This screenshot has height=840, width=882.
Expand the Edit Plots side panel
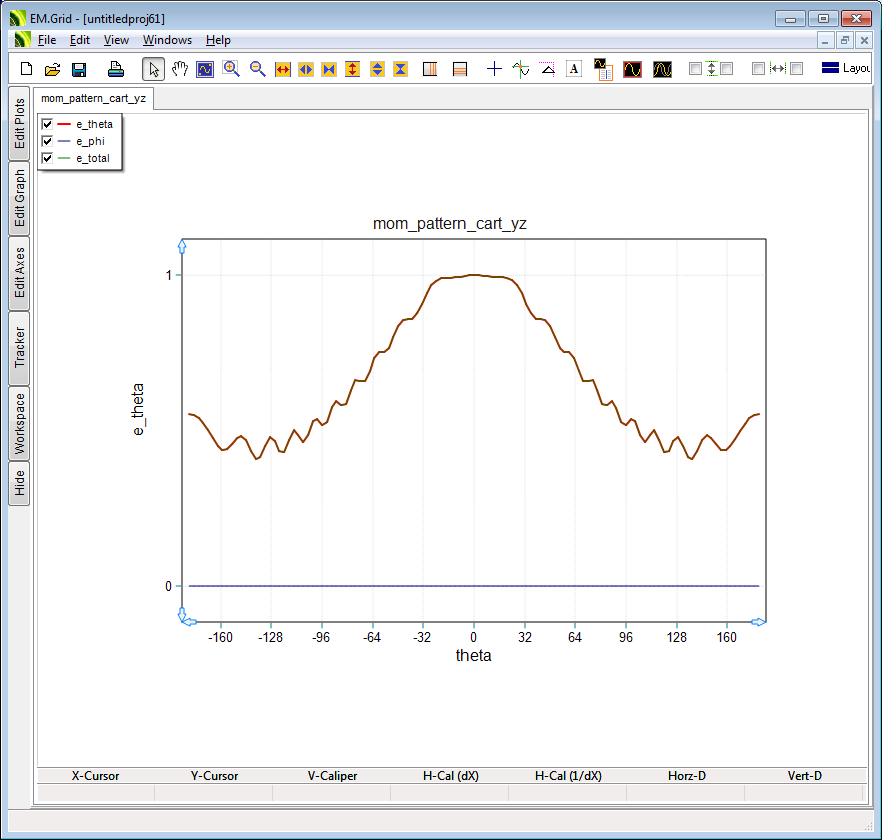pos(19,123)
